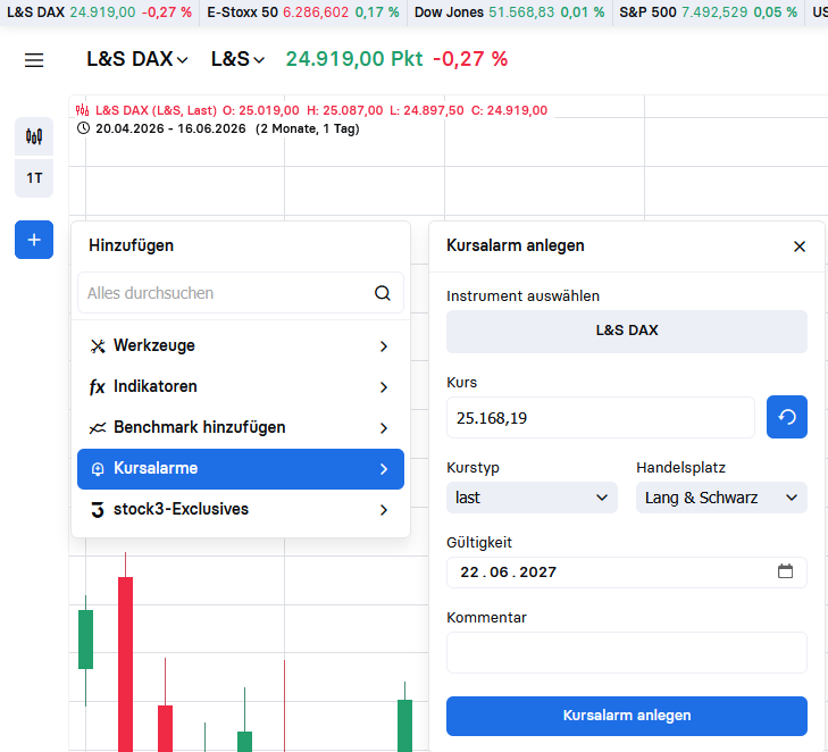The height and width of the screenshot is (752, 828).
Task: Click the Benchmark chart lines icon
Action: [98, 428]
